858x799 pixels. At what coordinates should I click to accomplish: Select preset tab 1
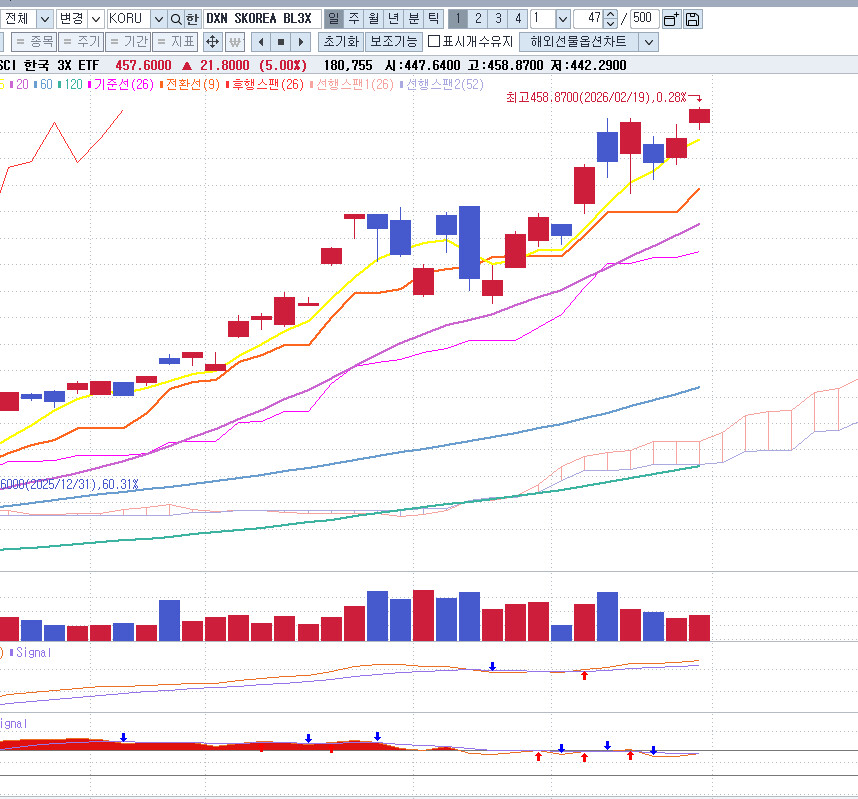click(458, 19)
